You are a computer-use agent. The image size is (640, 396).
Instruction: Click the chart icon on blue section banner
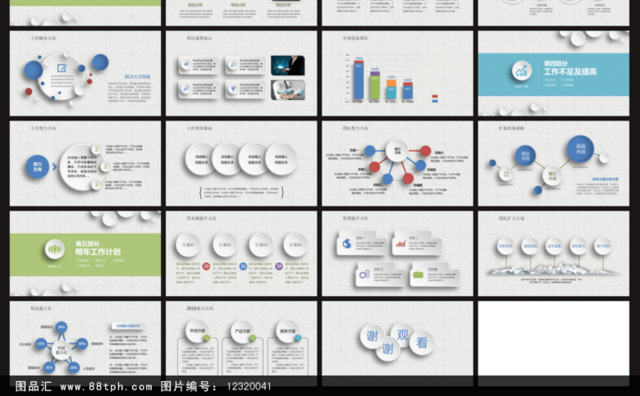pyautogui.click(x=521, y=71)
